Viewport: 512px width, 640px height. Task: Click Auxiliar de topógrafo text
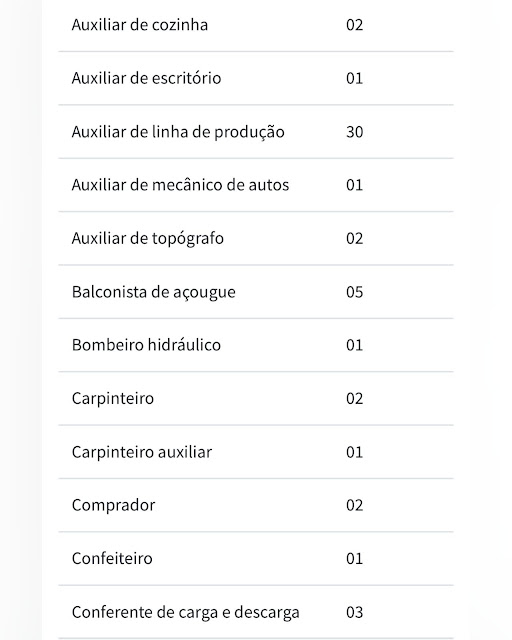tap(148, 238)
